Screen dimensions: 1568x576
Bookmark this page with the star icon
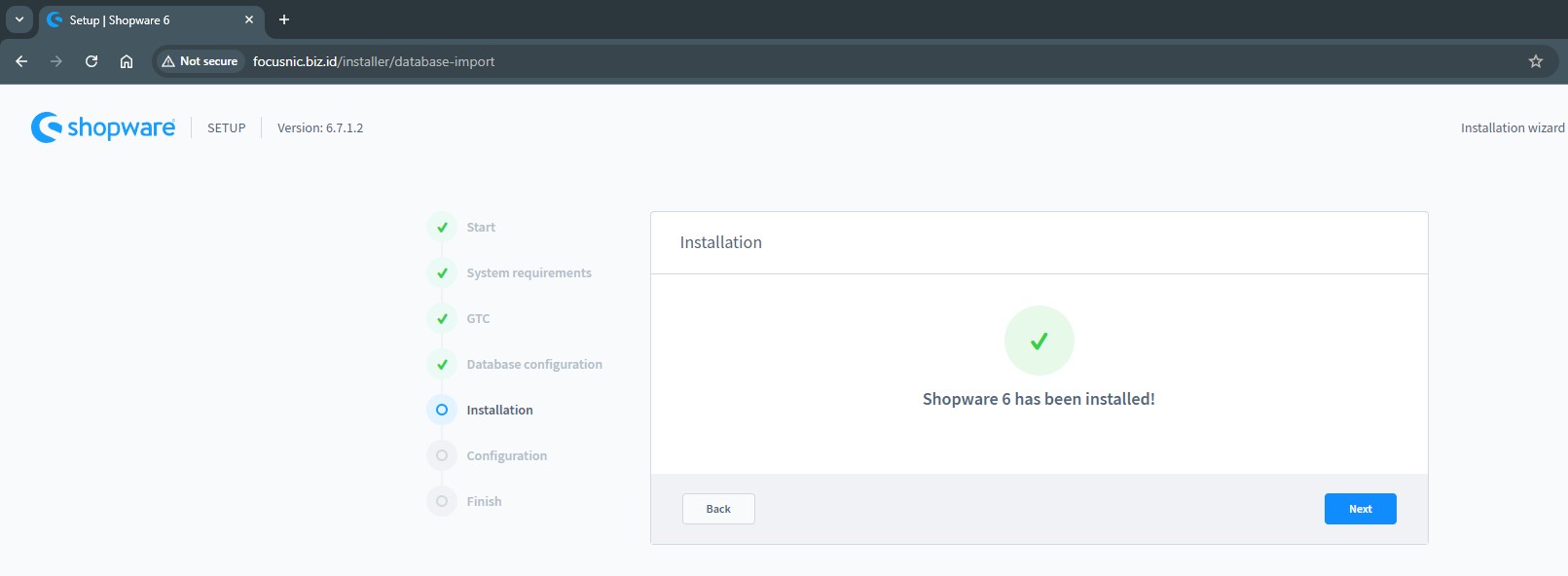pyautogui.click(x=1536, y=61)
